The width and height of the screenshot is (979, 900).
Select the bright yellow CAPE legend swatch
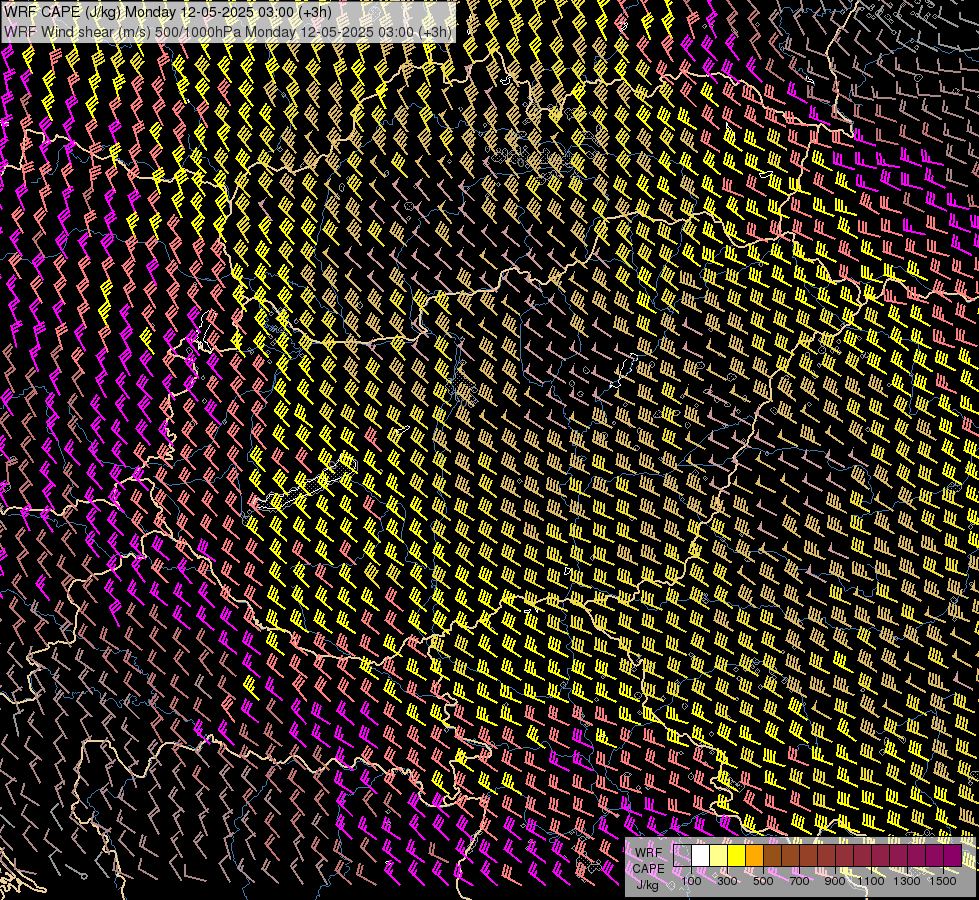(737, 855)
